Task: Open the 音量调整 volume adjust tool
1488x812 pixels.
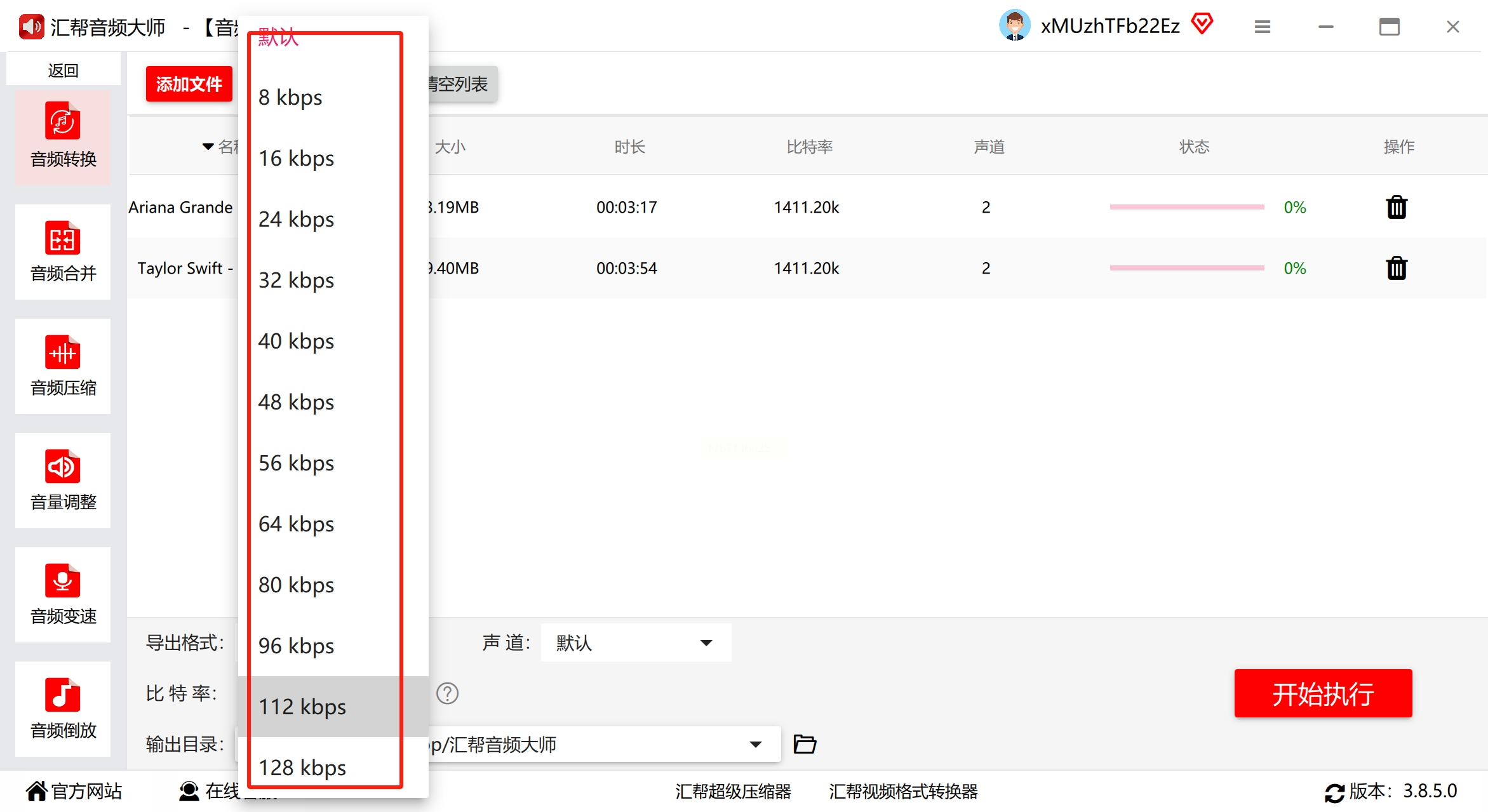Action: 63,480
